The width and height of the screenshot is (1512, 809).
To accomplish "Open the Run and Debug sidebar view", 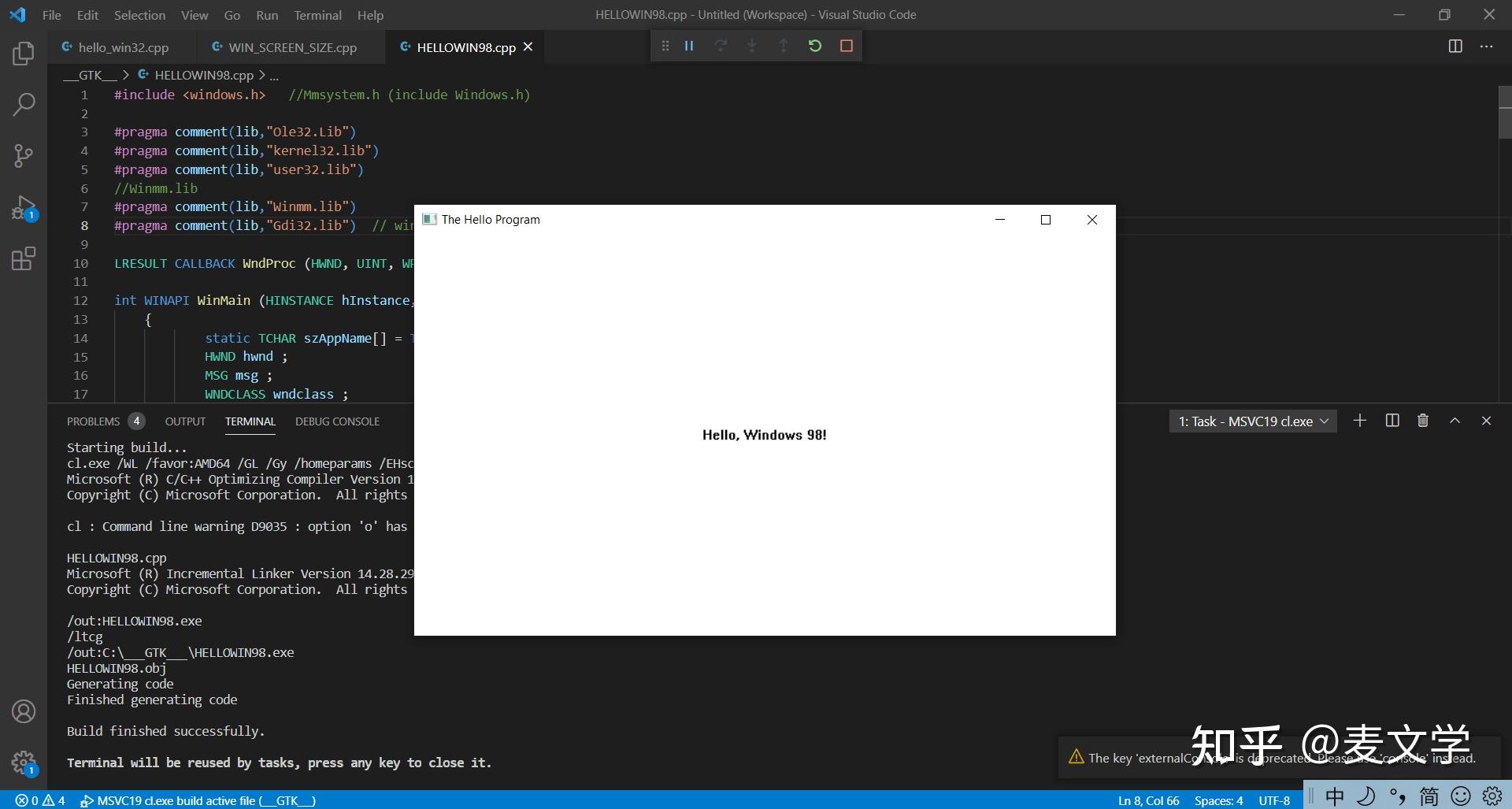I will [24, 208].
